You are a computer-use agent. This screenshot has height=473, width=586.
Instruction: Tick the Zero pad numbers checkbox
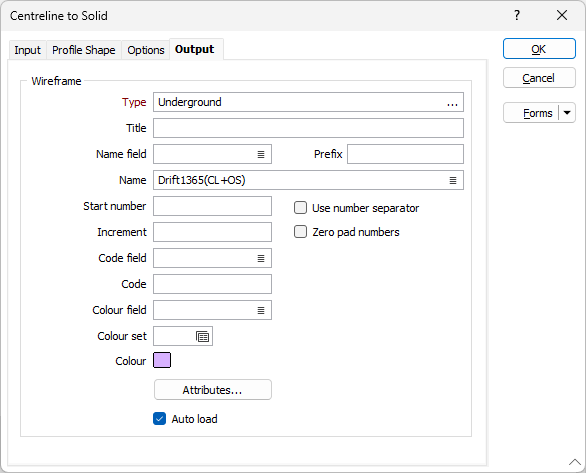click(300, 232)
